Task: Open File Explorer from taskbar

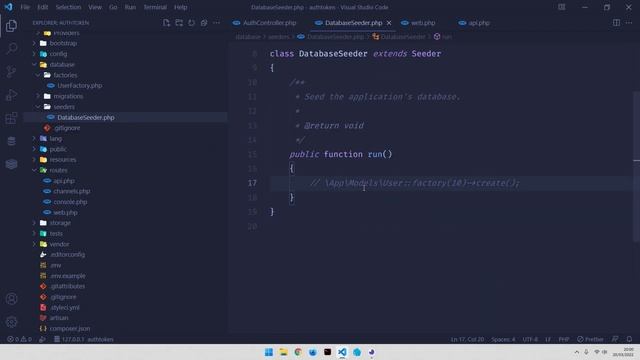Action: (283, 352)
